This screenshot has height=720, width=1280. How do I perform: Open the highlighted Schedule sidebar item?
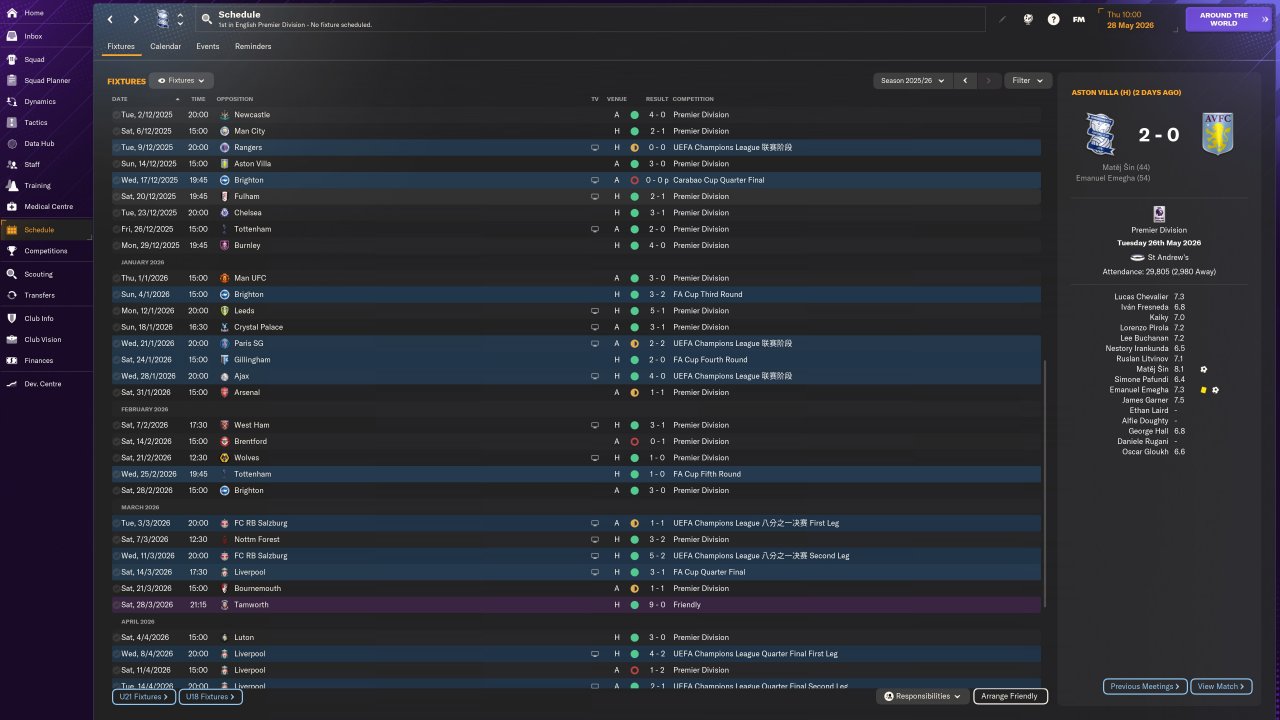[x=46, y=230]
